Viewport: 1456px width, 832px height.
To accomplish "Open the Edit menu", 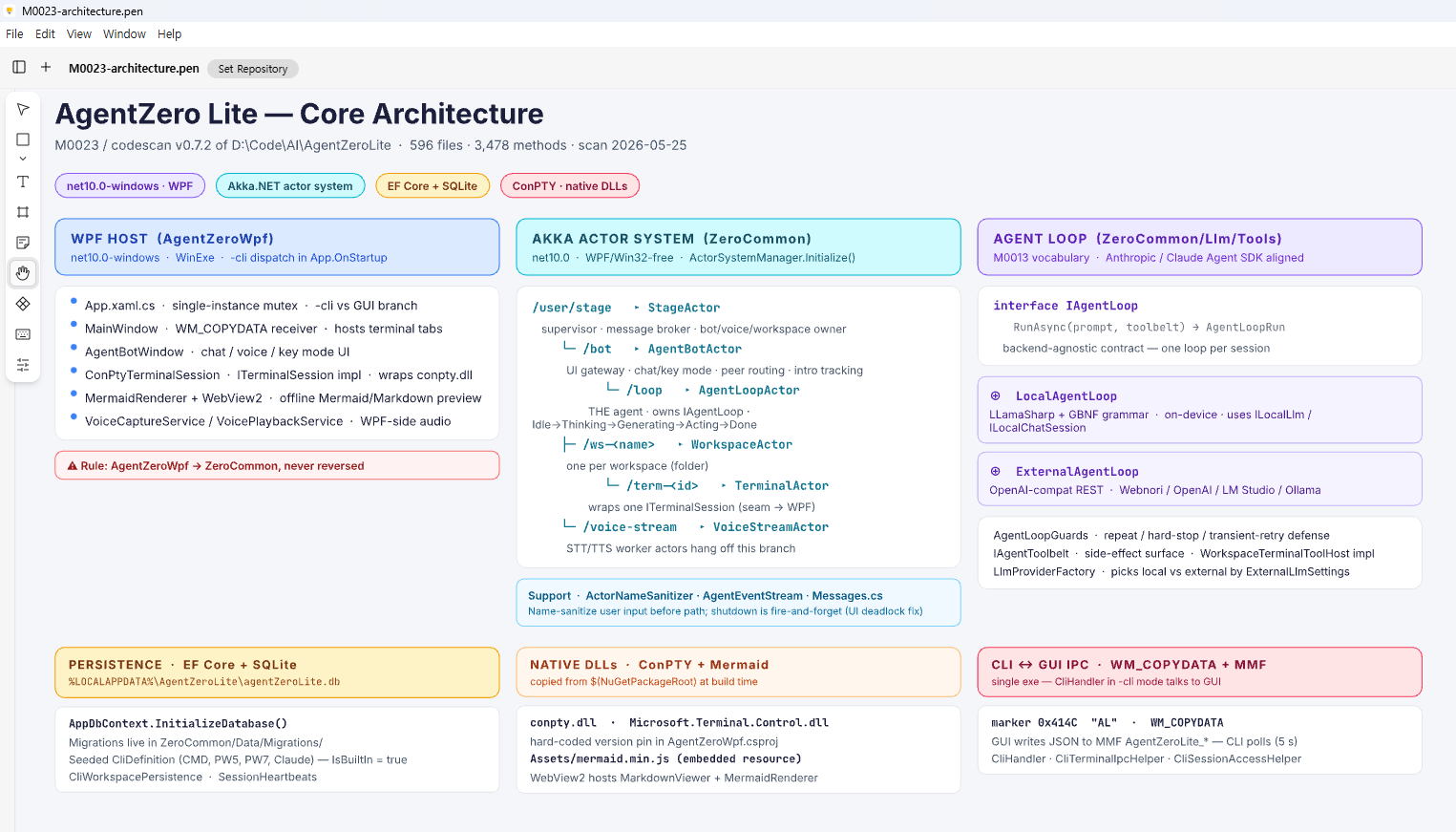I will pyautogui.click(x=45, y=34).
